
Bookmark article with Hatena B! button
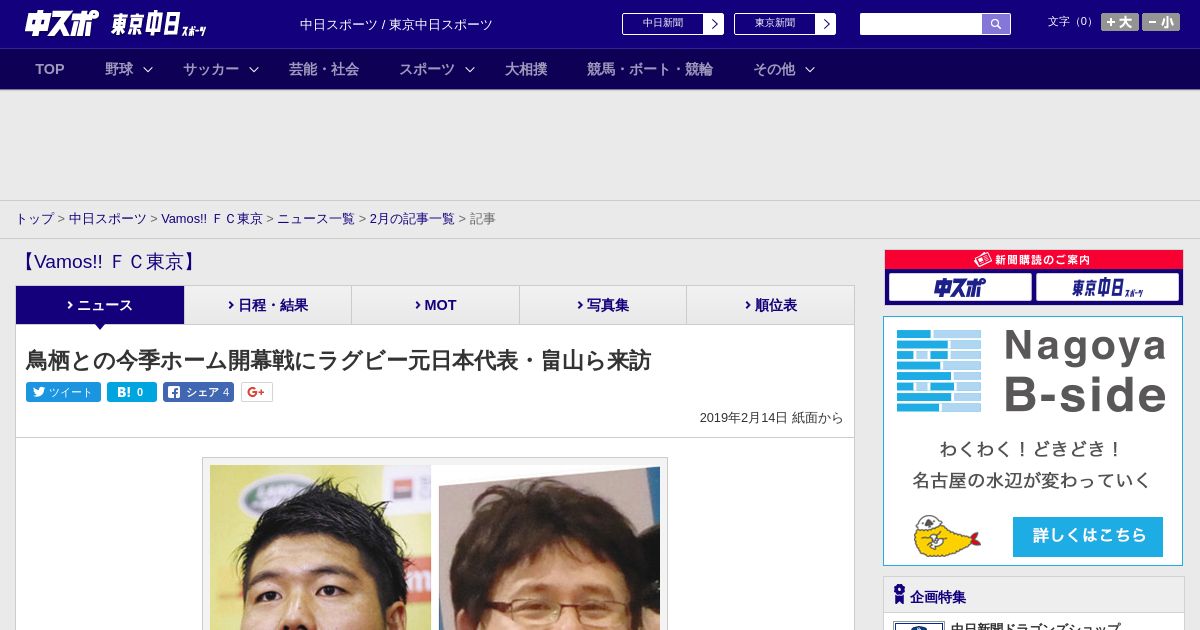[x=132, y=392]
